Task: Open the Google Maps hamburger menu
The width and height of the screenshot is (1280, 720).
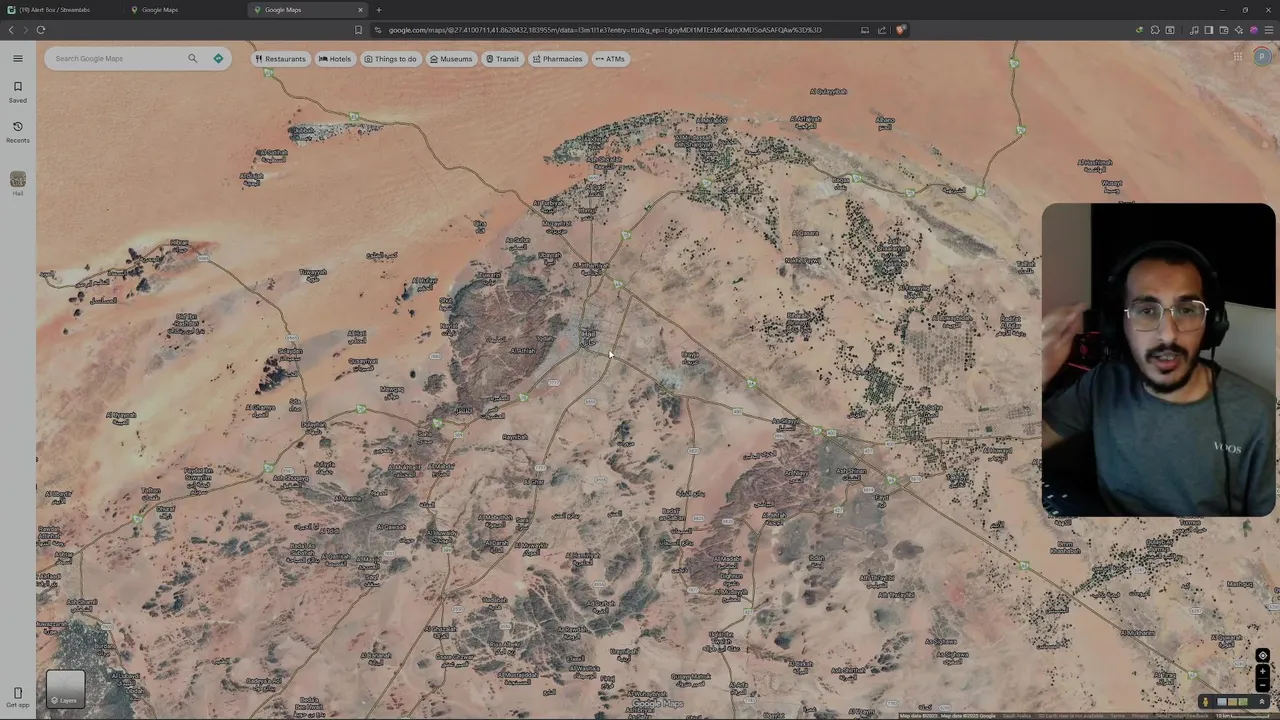Action: [17, 58]
